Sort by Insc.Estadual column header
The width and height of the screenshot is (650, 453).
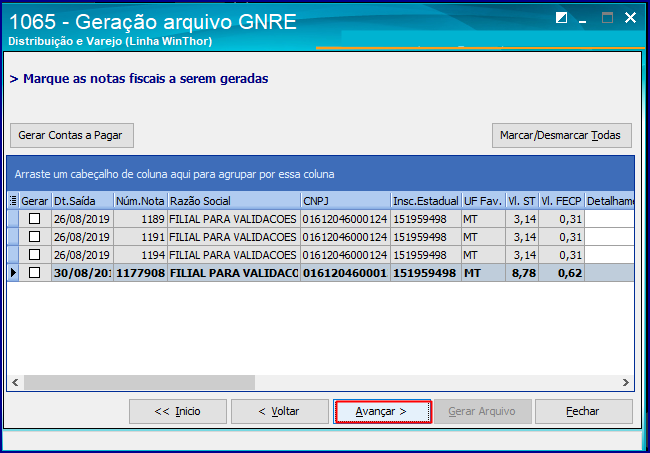coord(426,201)
